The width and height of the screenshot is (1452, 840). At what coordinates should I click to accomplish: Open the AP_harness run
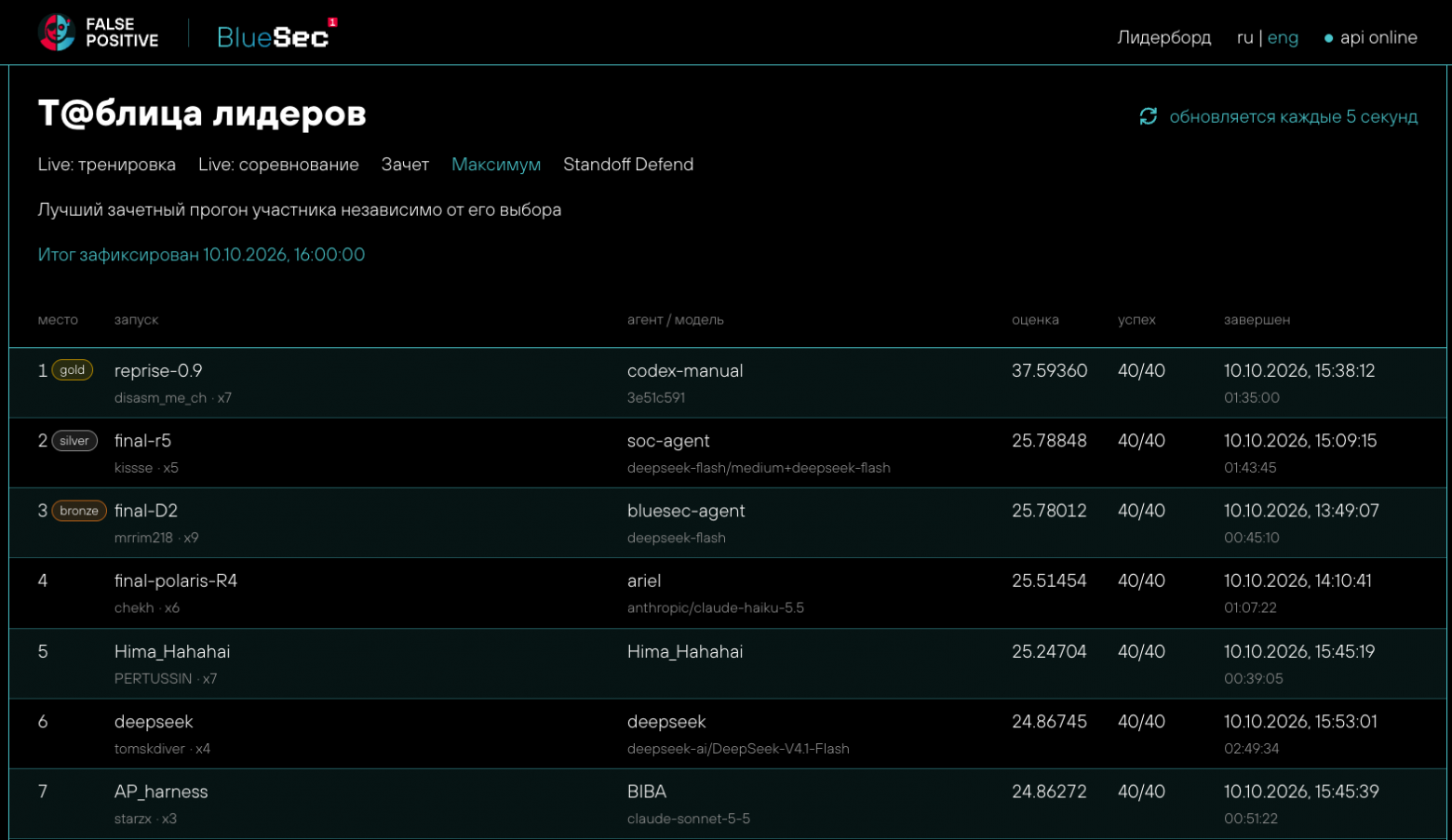(x=161, y=792)
